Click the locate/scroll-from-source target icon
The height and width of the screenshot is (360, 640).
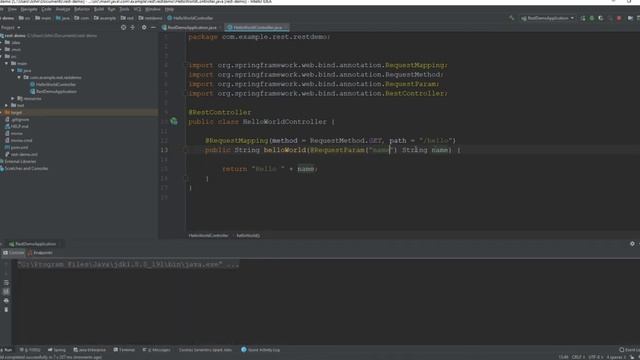coord(123,27)
